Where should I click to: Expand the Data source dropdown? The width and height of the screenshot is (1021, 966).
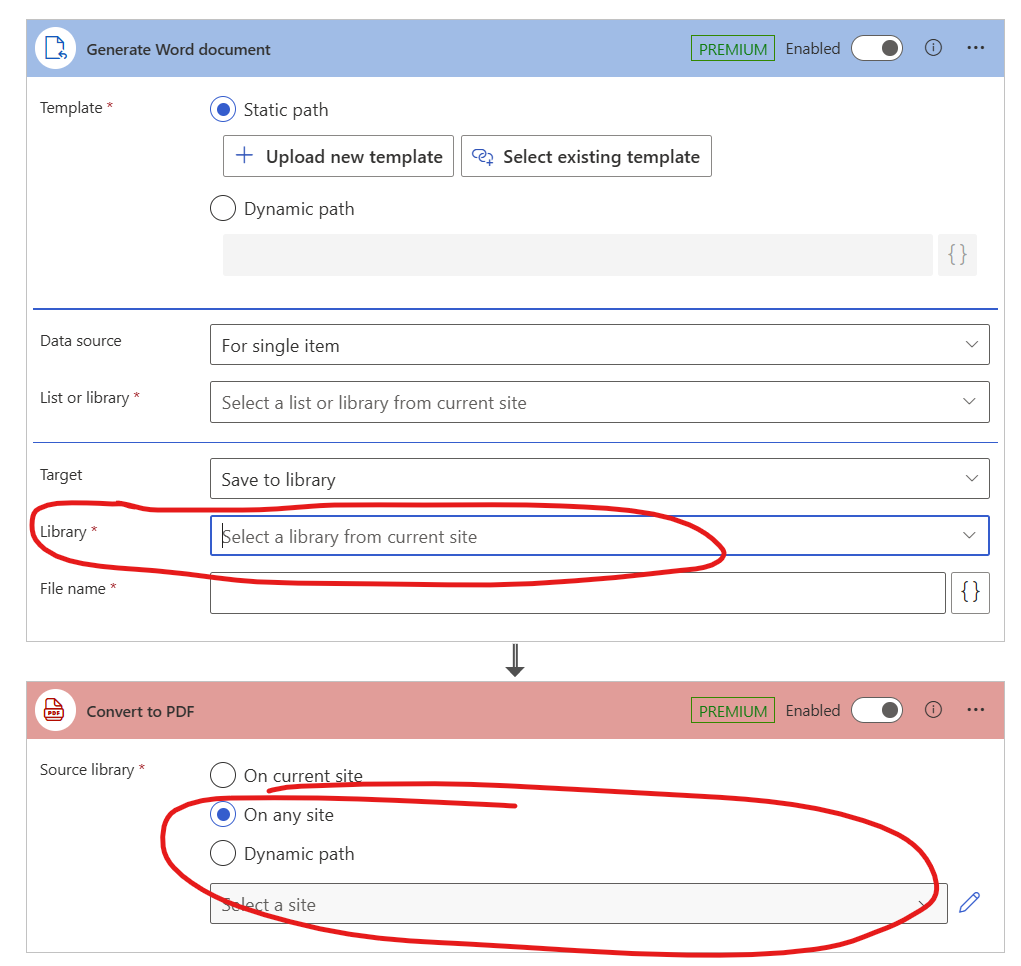click(599, 345)
